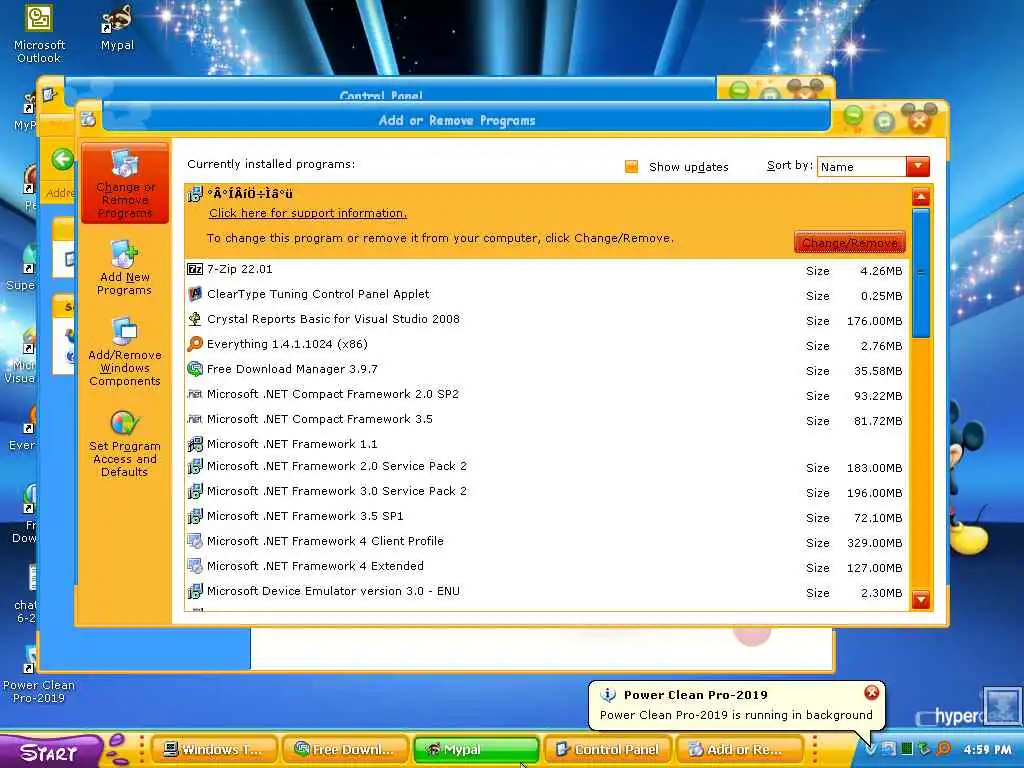Click the Add or Remove Programs title icon
This screenshot has height=768, width=1024.
88,120
